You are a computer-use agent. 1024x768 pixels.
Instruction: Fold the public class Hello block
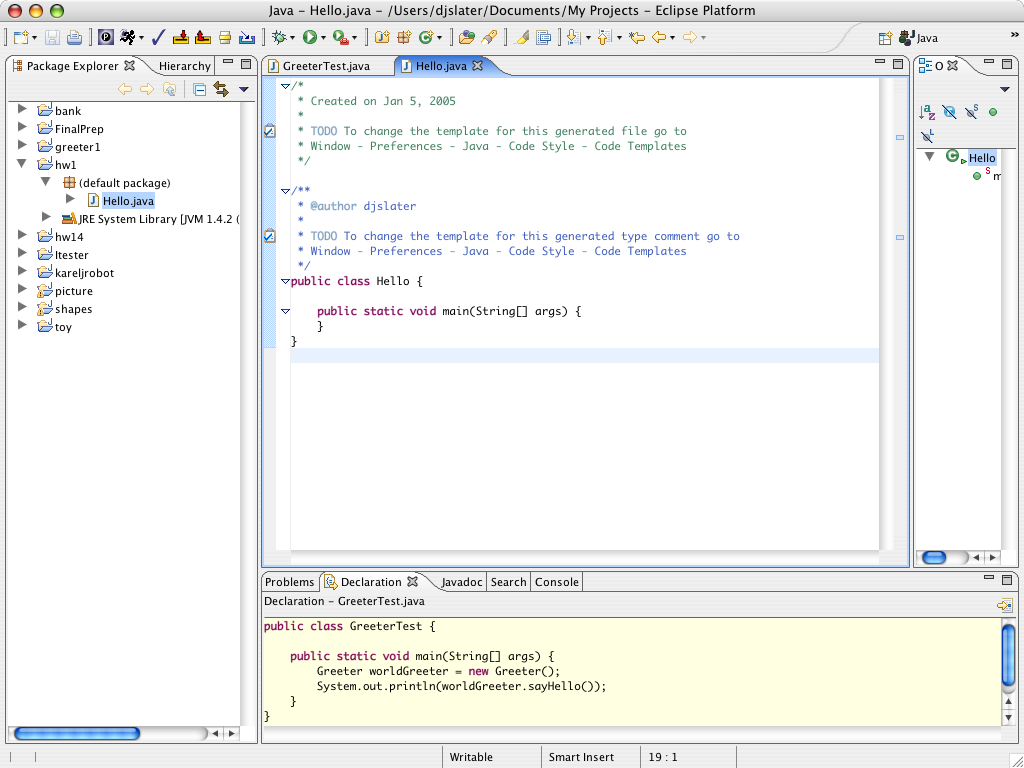(285, 281)
